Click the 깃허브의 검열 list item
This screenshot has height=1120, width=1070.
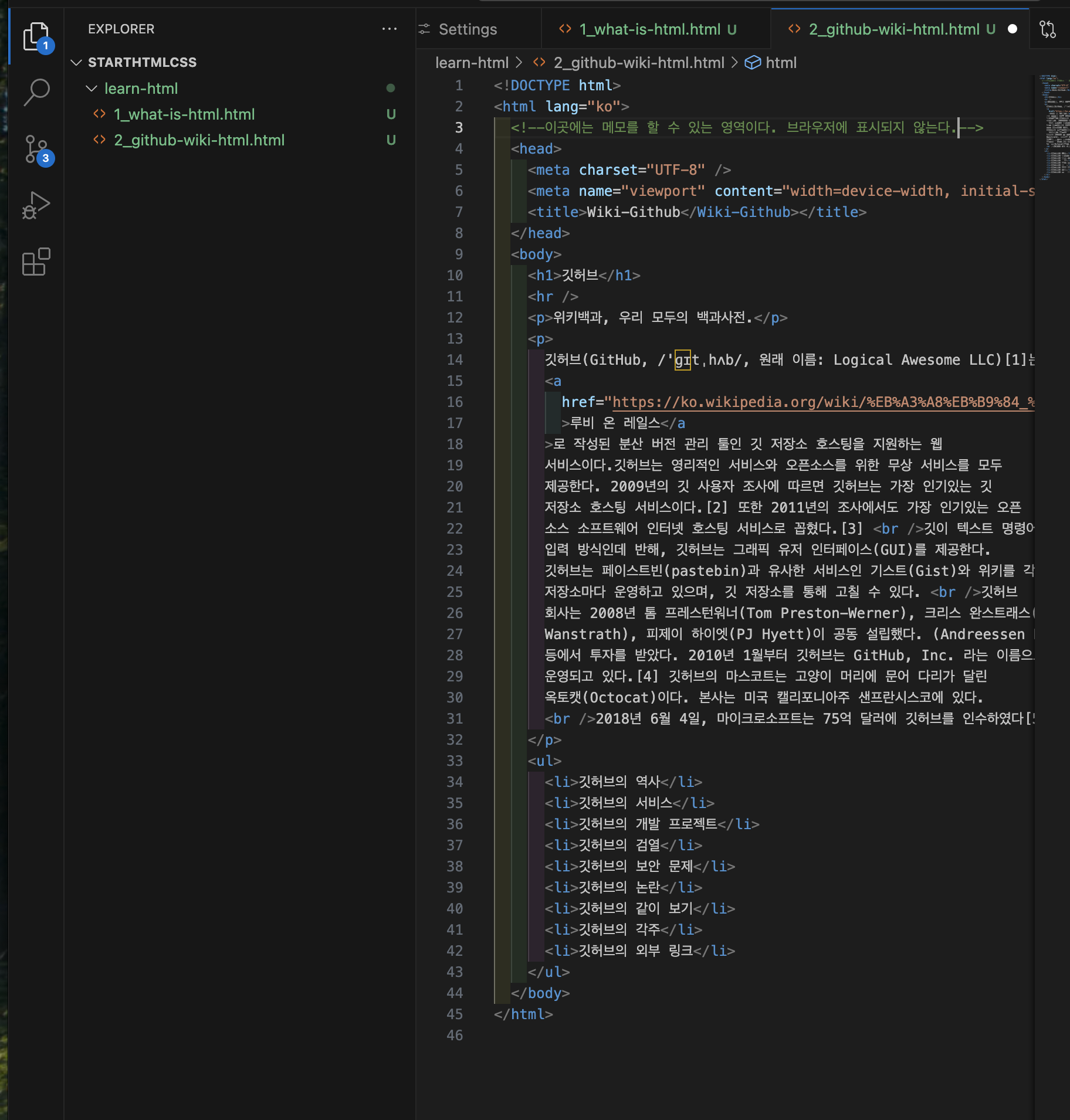coord(623,845)
